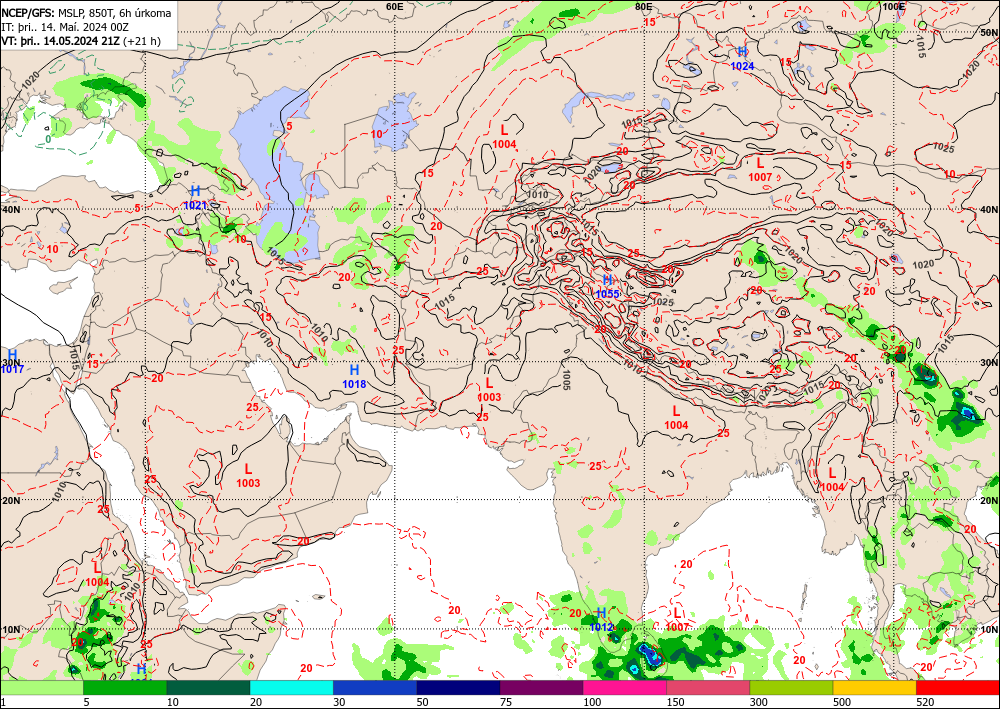Click the L 1007 low north of Tibet

tap(760, 170)
